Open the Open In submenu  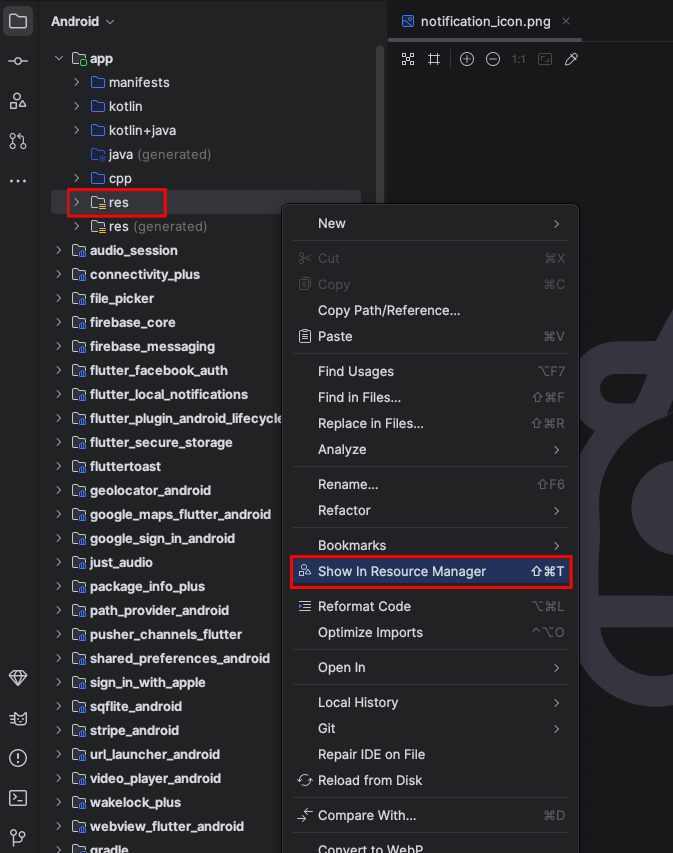(430, 667)
